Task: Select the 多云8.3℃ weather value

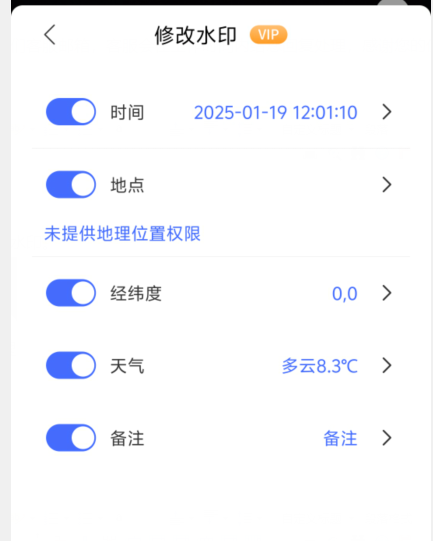Action: (x=320, y=366)
